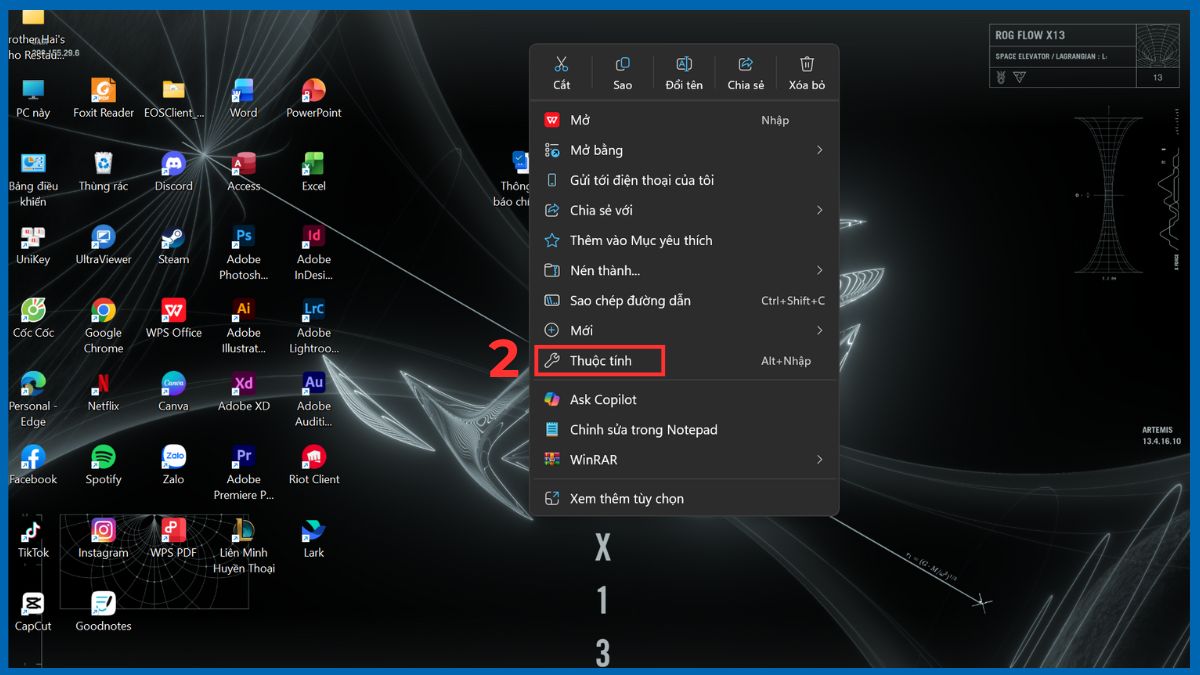1200x675 pixels.
Task: Select the Thùng rác recycle bin icon
Action: pyautogui.click(x=103, y=171)
